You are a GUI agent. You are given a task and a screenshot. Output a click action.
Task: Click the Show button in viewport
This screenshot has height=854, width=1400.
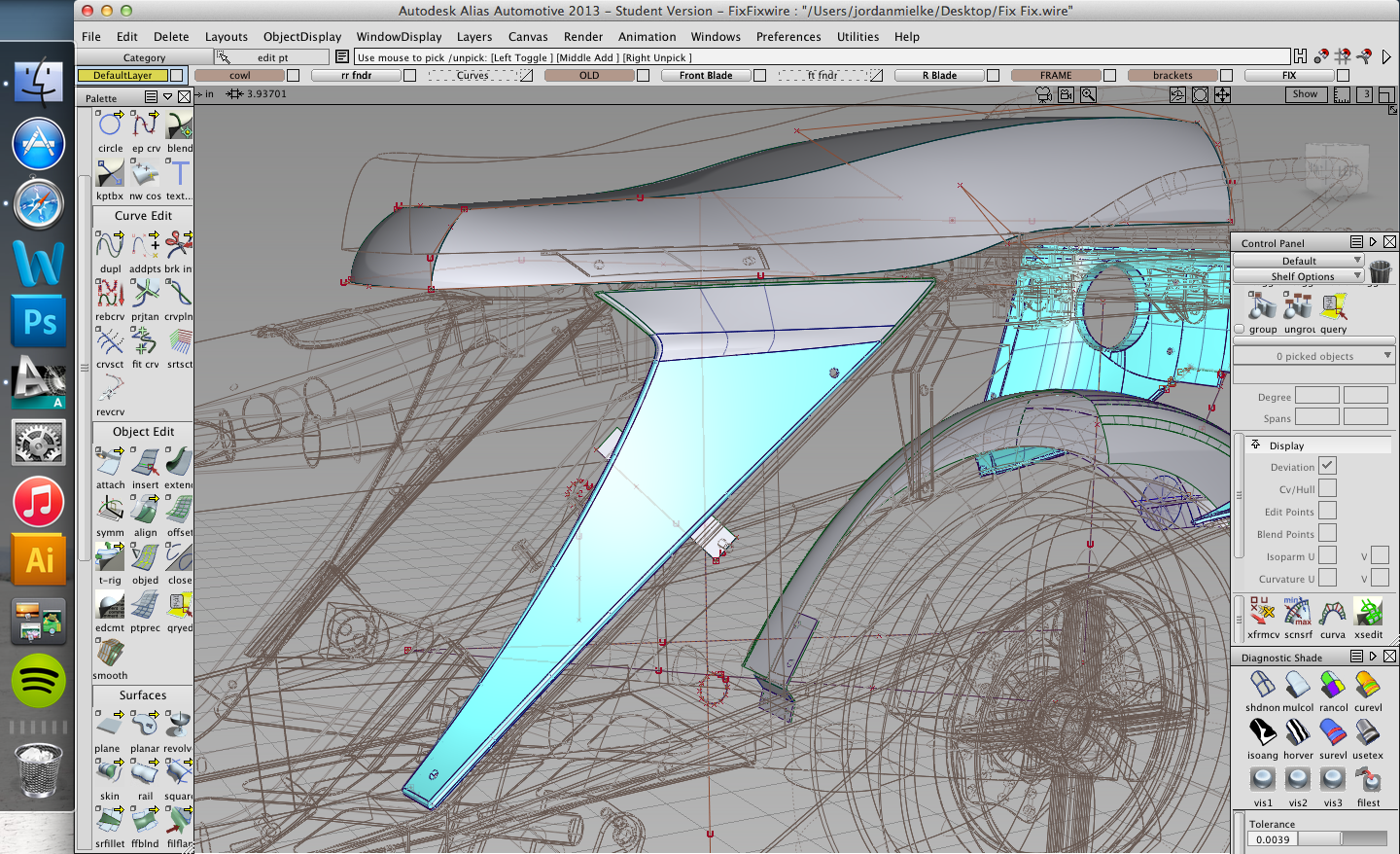pyautogui.click(x=1306, y=94)
